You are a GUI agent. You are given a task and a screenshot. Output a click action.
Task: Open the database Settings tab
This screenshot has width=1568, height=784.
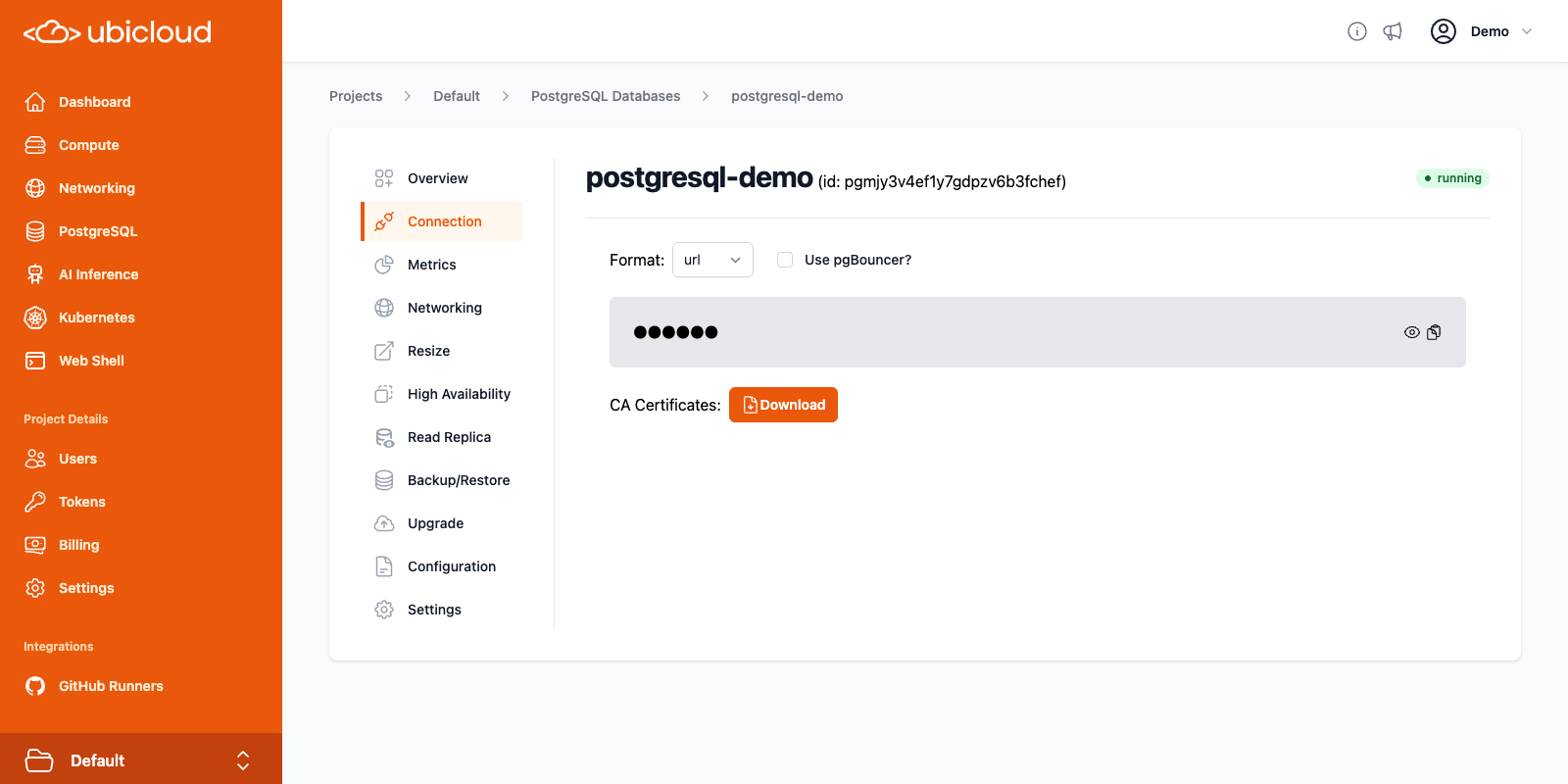pyautogui.click(x=443, y=610)
